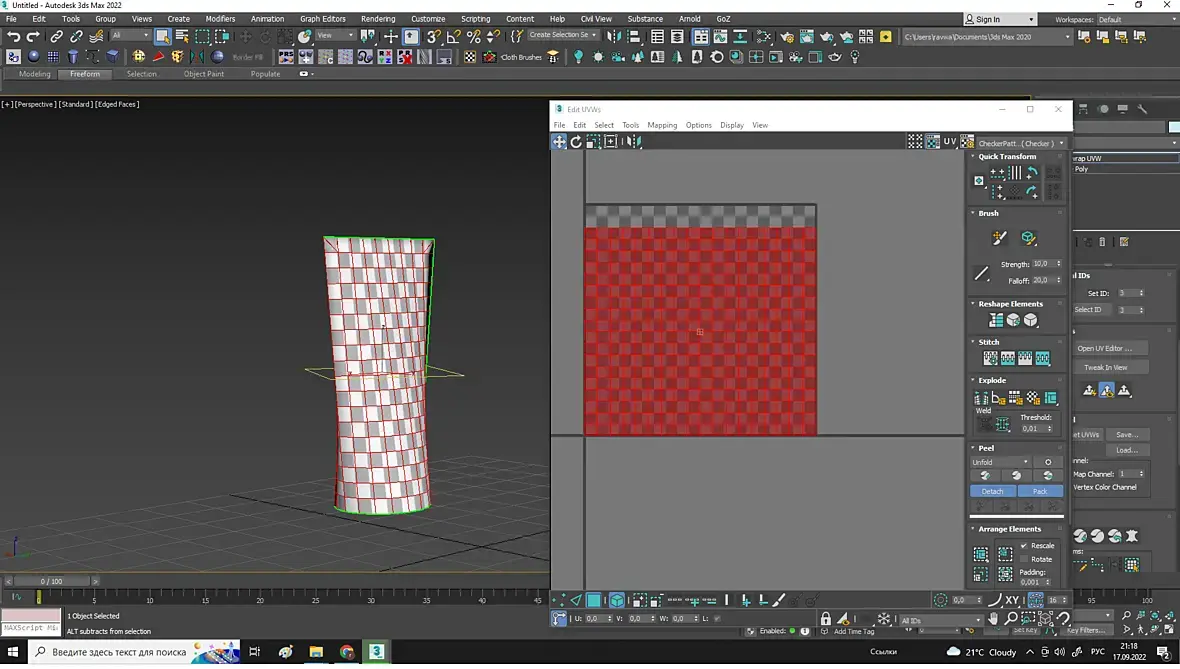The width and height of the screenshot is (1180, 669).
Task: Click the Undo arrow in main toolbar
Action: (13, 36)
